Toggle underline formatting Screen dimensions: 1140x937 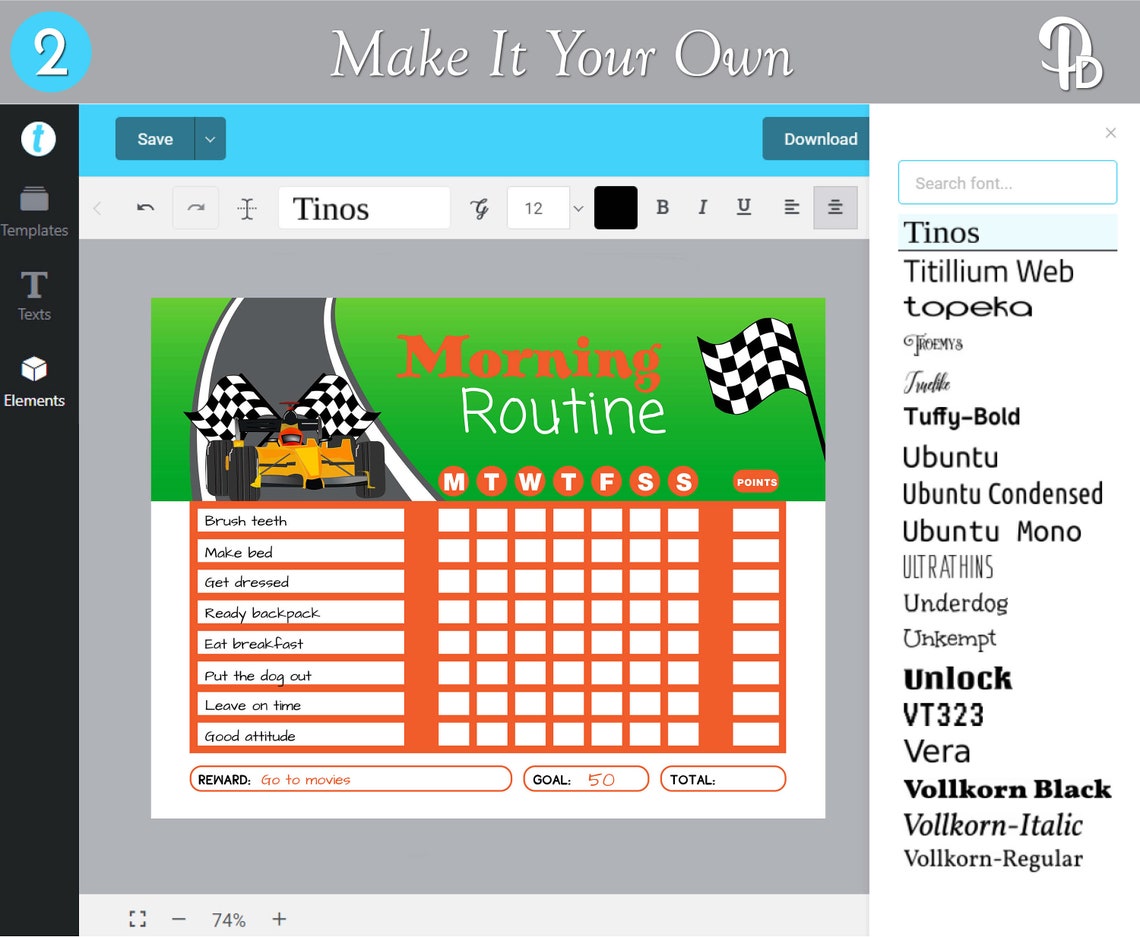click(x=743, y=207)
